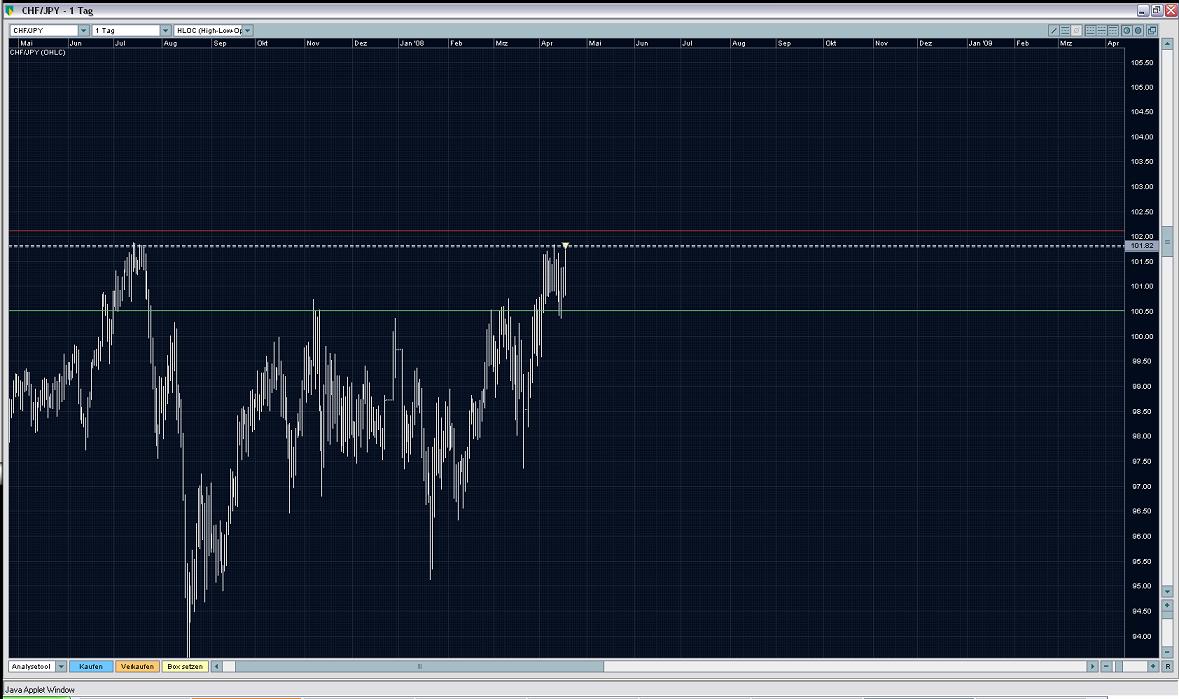Click the Java Applet Window status text

(x=40, y=689)
